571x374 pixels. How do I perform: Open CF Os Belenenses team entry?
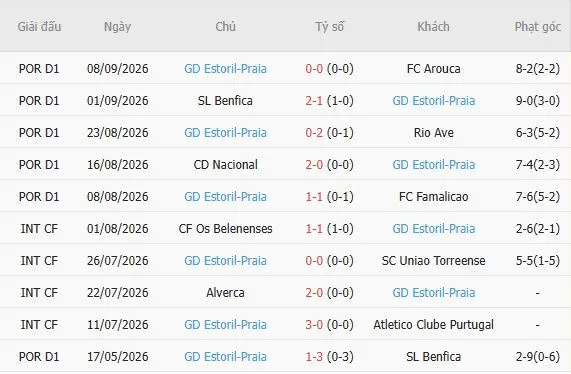pyautogui.click(x=225, y=229)
